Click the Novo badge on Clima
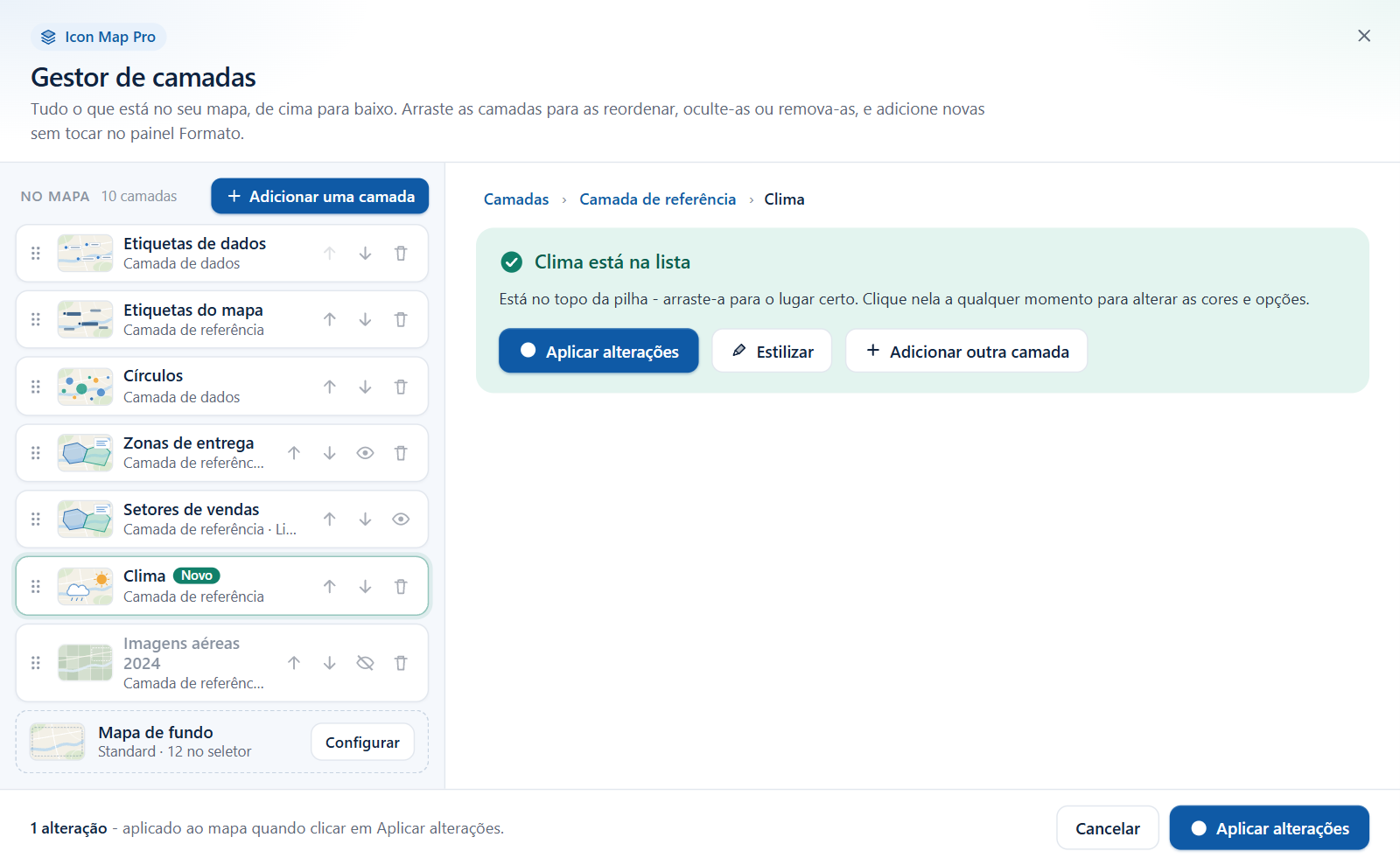Screen dimensions: 1400x865 click(197, 576)
